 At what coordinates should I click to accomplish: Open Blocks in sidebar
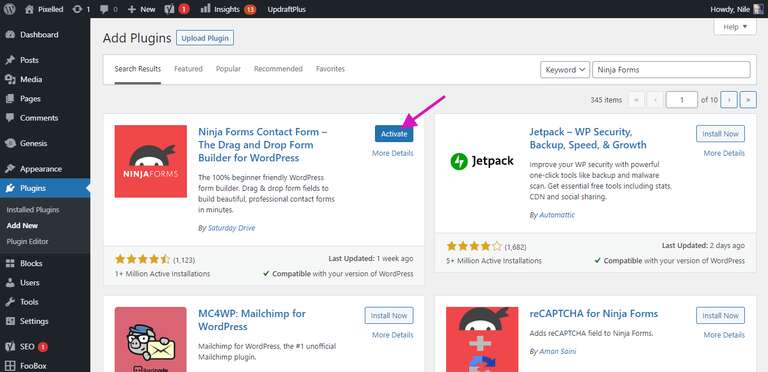(x=45, y=263)
